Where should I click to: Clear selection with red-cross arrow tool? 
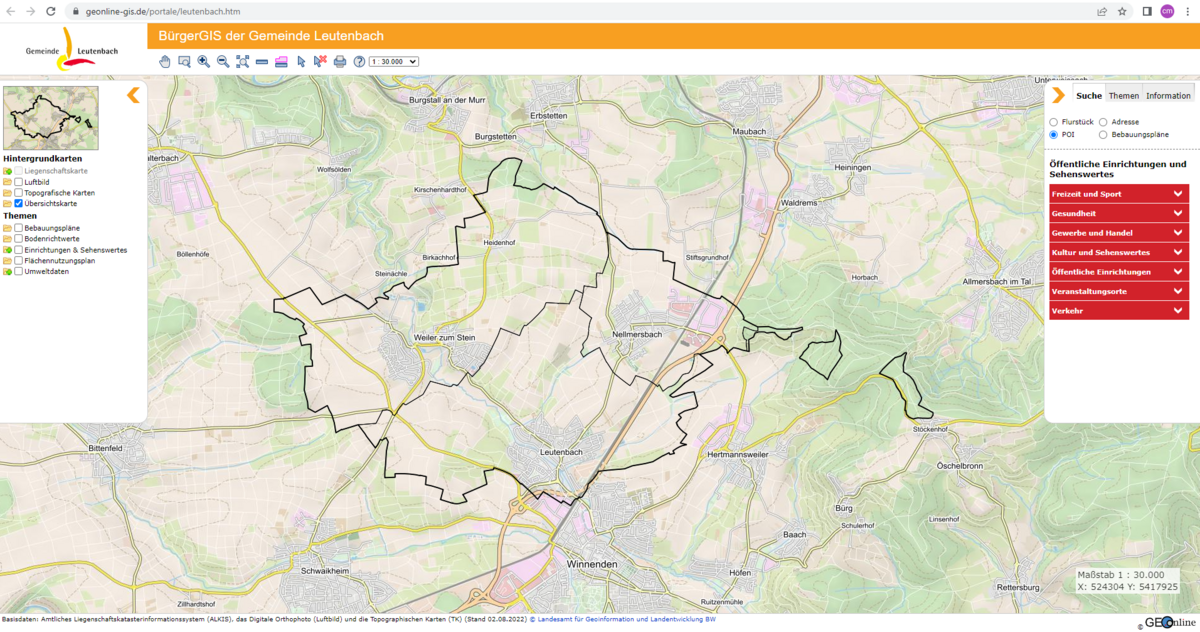pyautogui.click(x=320, y=61)
